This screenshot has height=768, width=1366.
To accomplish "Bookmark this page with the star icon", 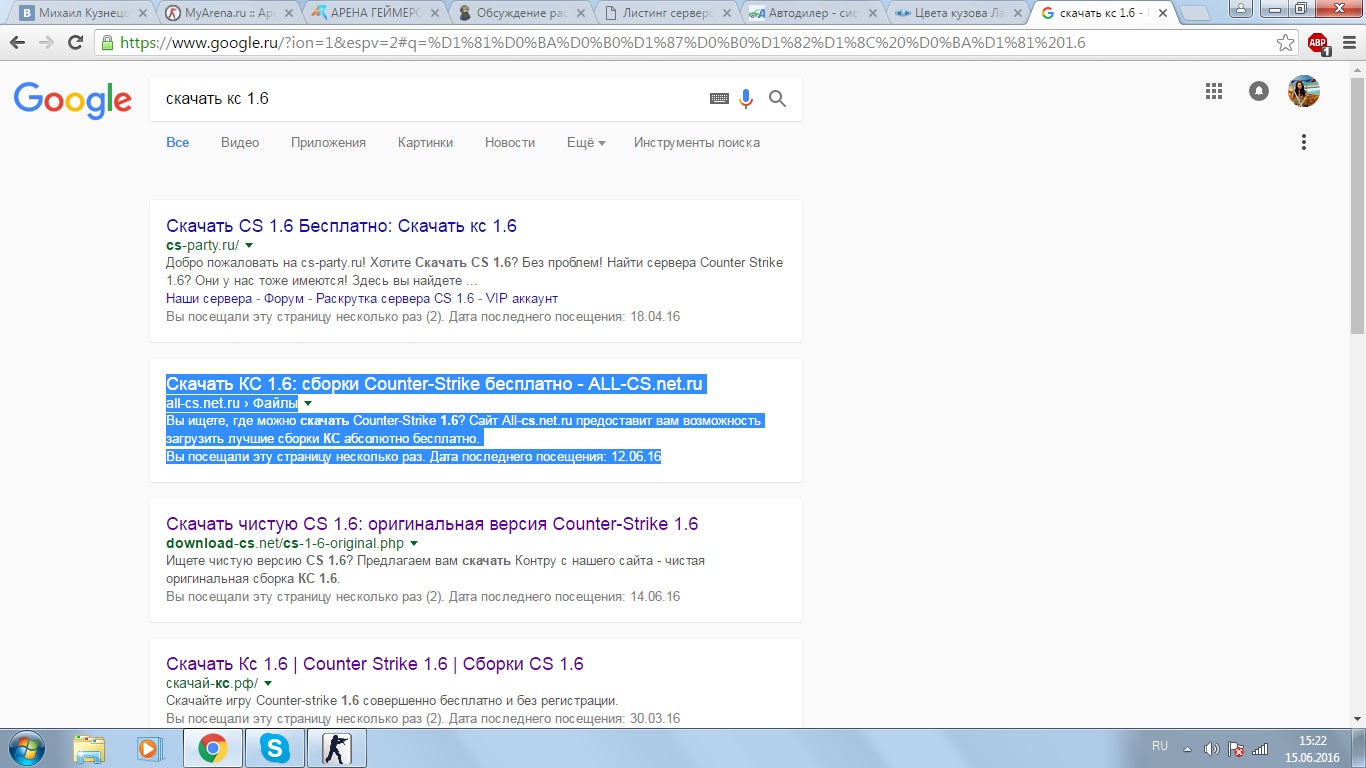I will pos(1286,43).
